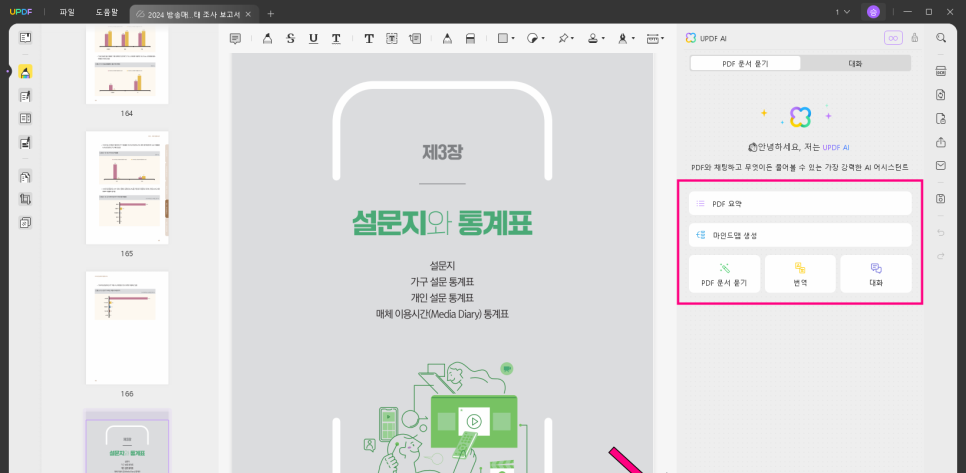Click the 가구 설문 통계표 text on page
This screenshot has width=966, height=473.
pos(442,282)
